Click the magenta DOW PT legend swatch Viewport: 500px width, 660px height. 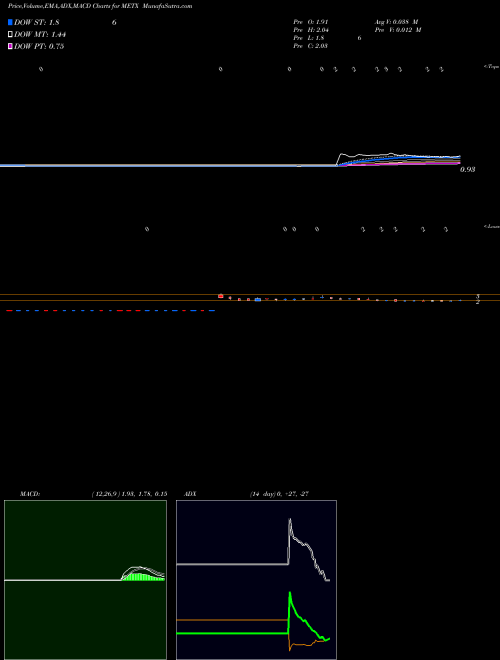click(10, 46)
